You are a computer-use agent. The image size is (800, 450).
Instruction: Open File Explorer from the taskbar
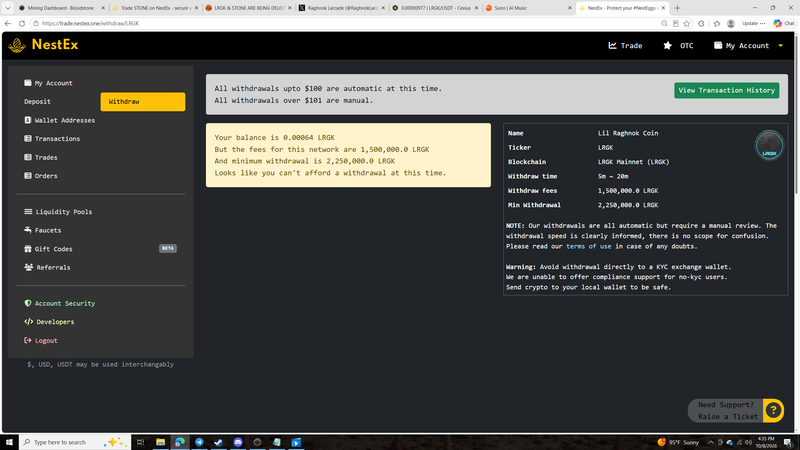pyautogui.click(x=160, y=442)
